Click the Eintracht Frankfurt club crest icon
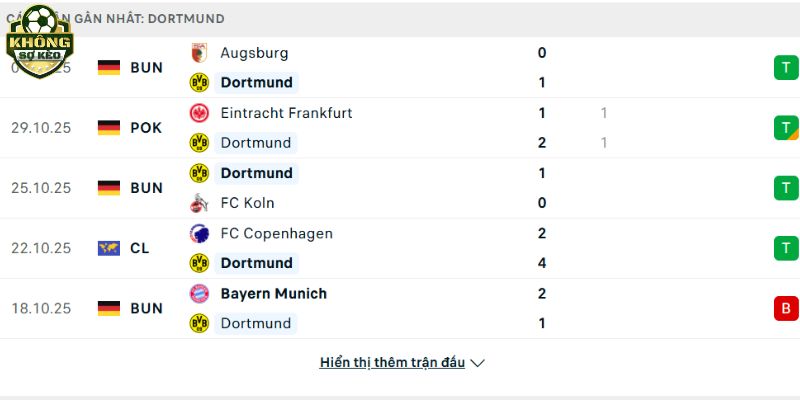The width and height of the screenshot is (800, 400). pos(198,113)
